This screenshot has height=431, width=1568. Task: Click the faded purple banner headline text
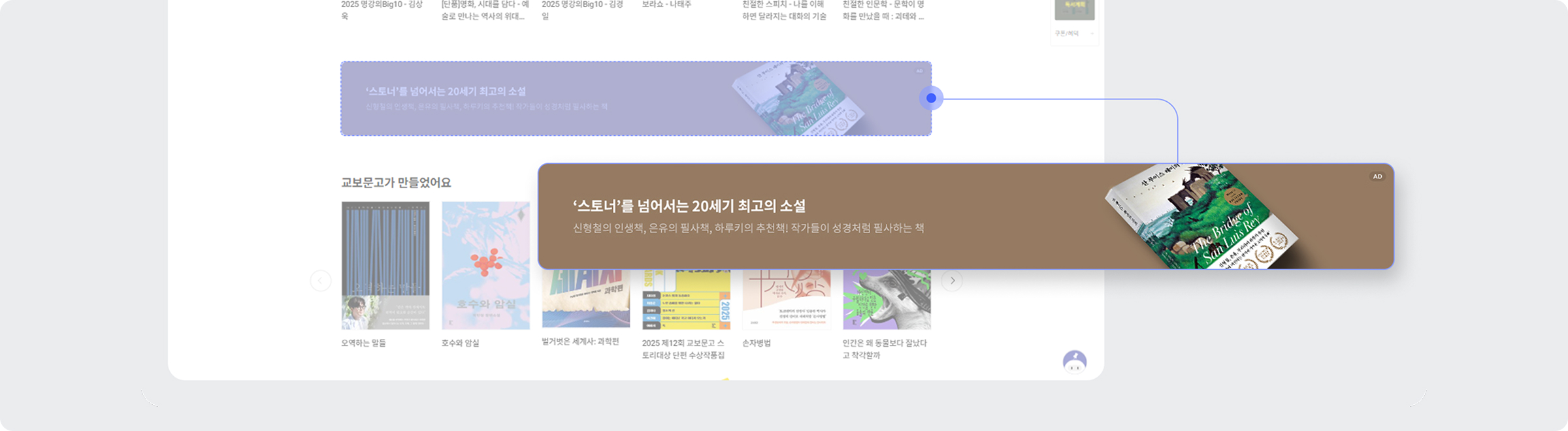pyautogui.click(x=446, y=91)
